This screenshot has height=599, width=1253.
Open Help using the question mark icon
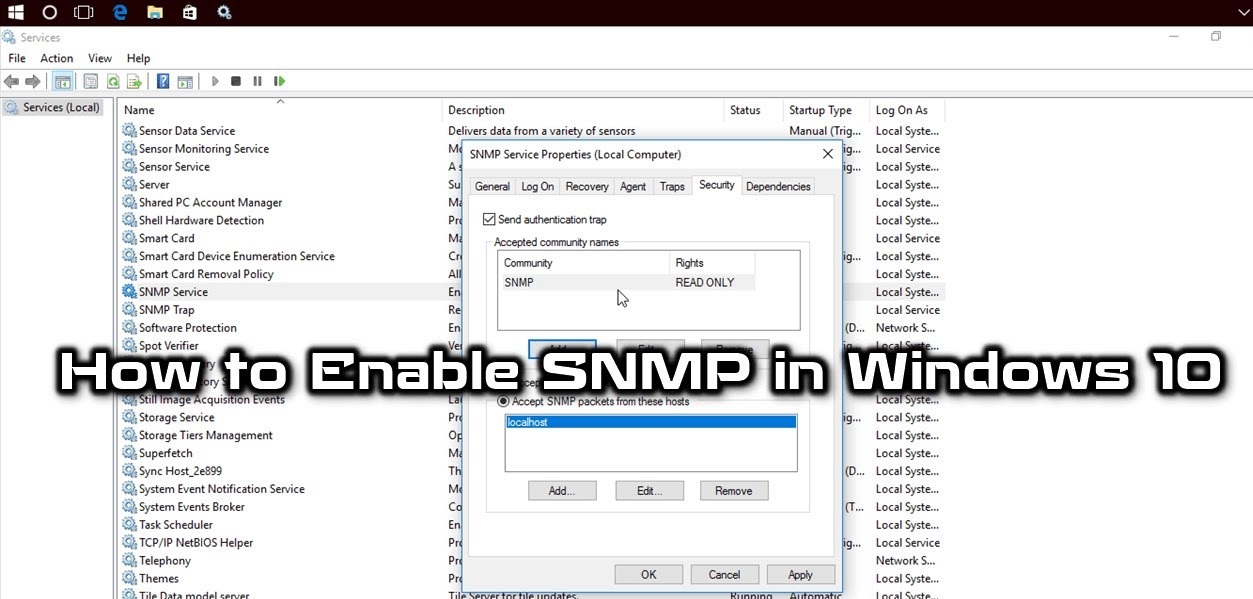(162, 81)
